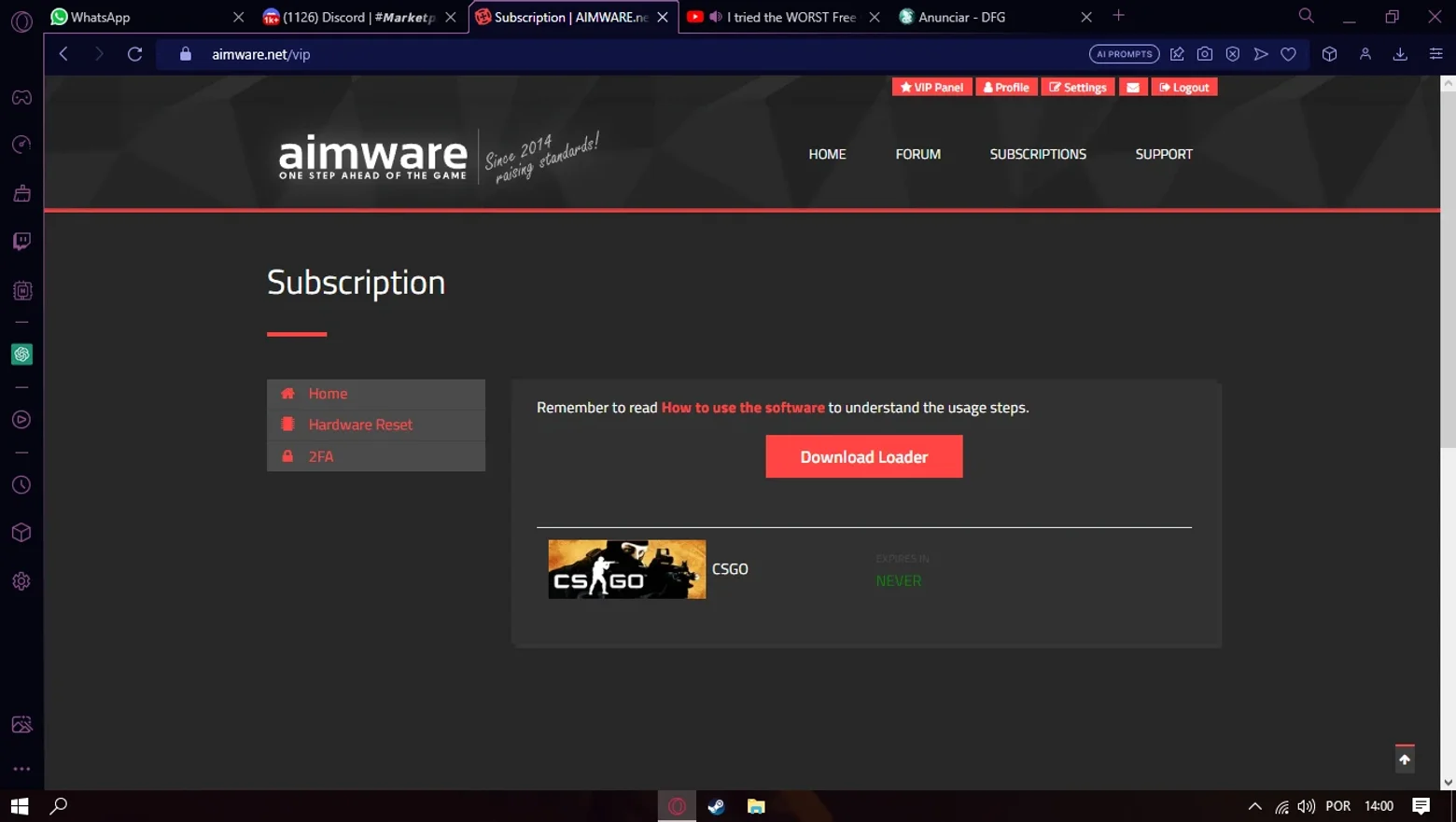Open the Twitch panel in sidebar
The image size is (1456, 822).
click(x=21, y=242)
